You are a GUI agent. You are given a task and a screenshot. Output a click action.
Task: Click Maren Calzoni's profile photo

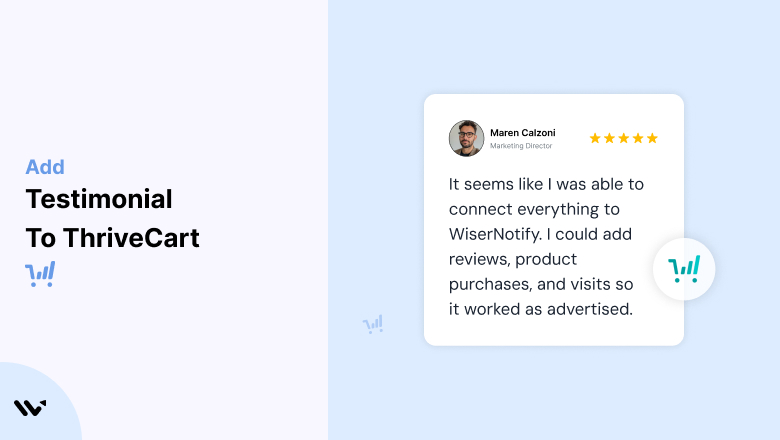(x=466, y=138)
